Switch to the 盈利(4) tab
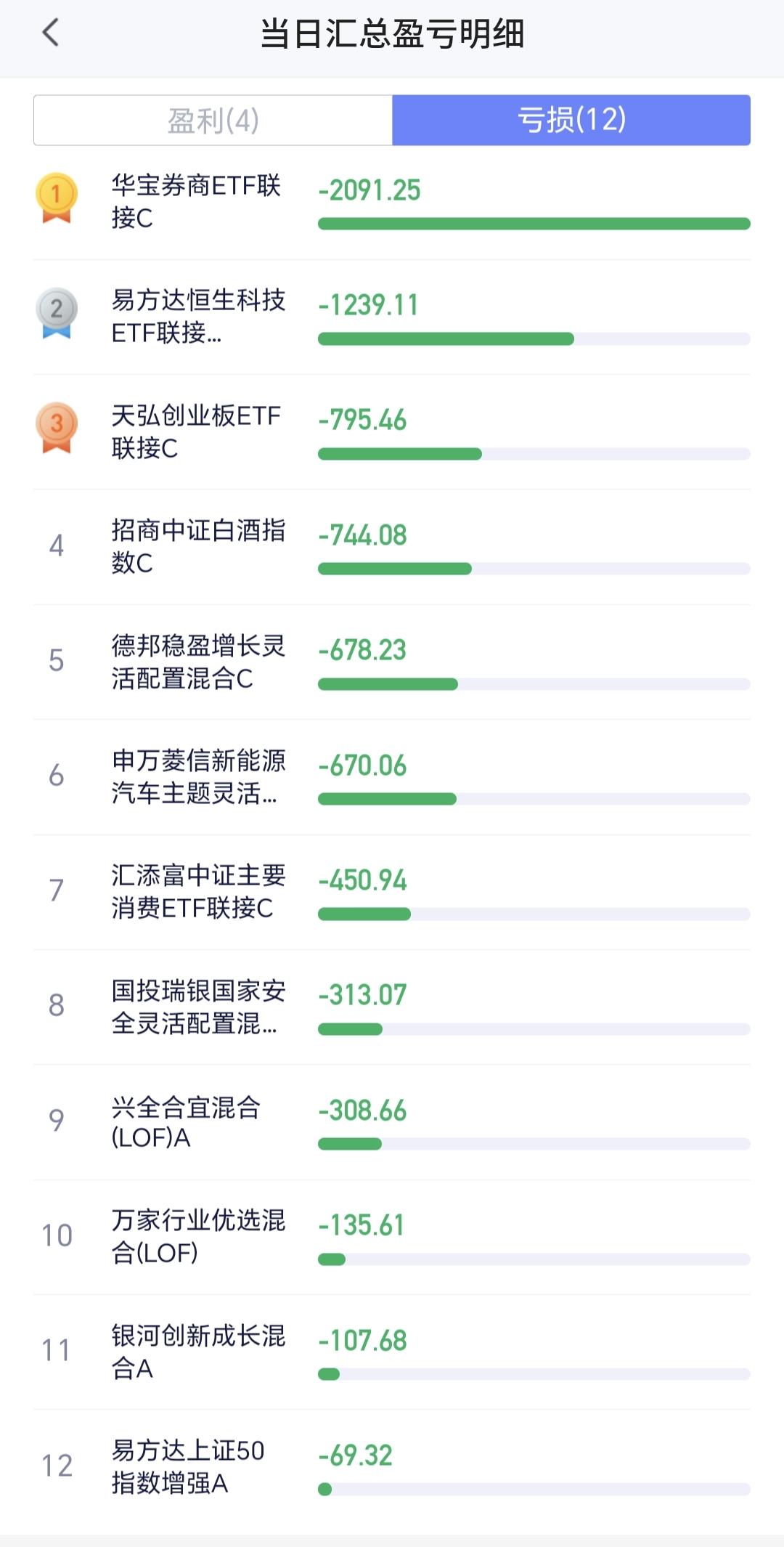Screen dimensions: 784x1547 (x=213, y=120)
